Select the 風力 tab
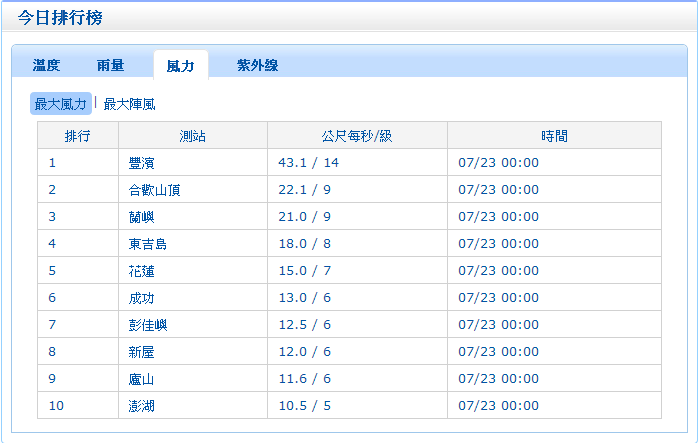699x443 pixels. 180,65
